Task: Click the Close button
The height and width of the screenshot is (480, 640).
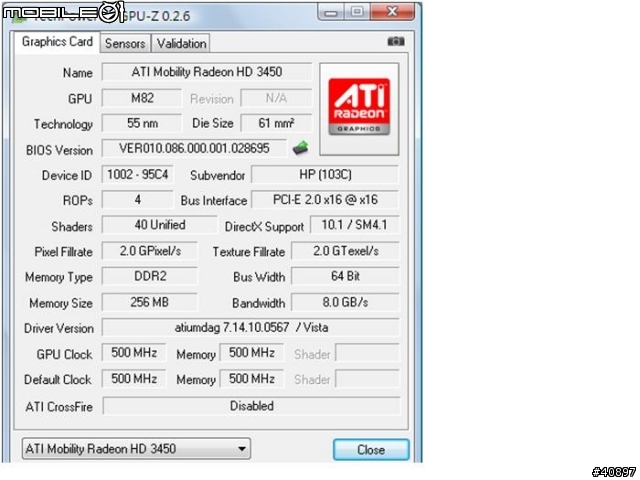Action: (371, 449)
